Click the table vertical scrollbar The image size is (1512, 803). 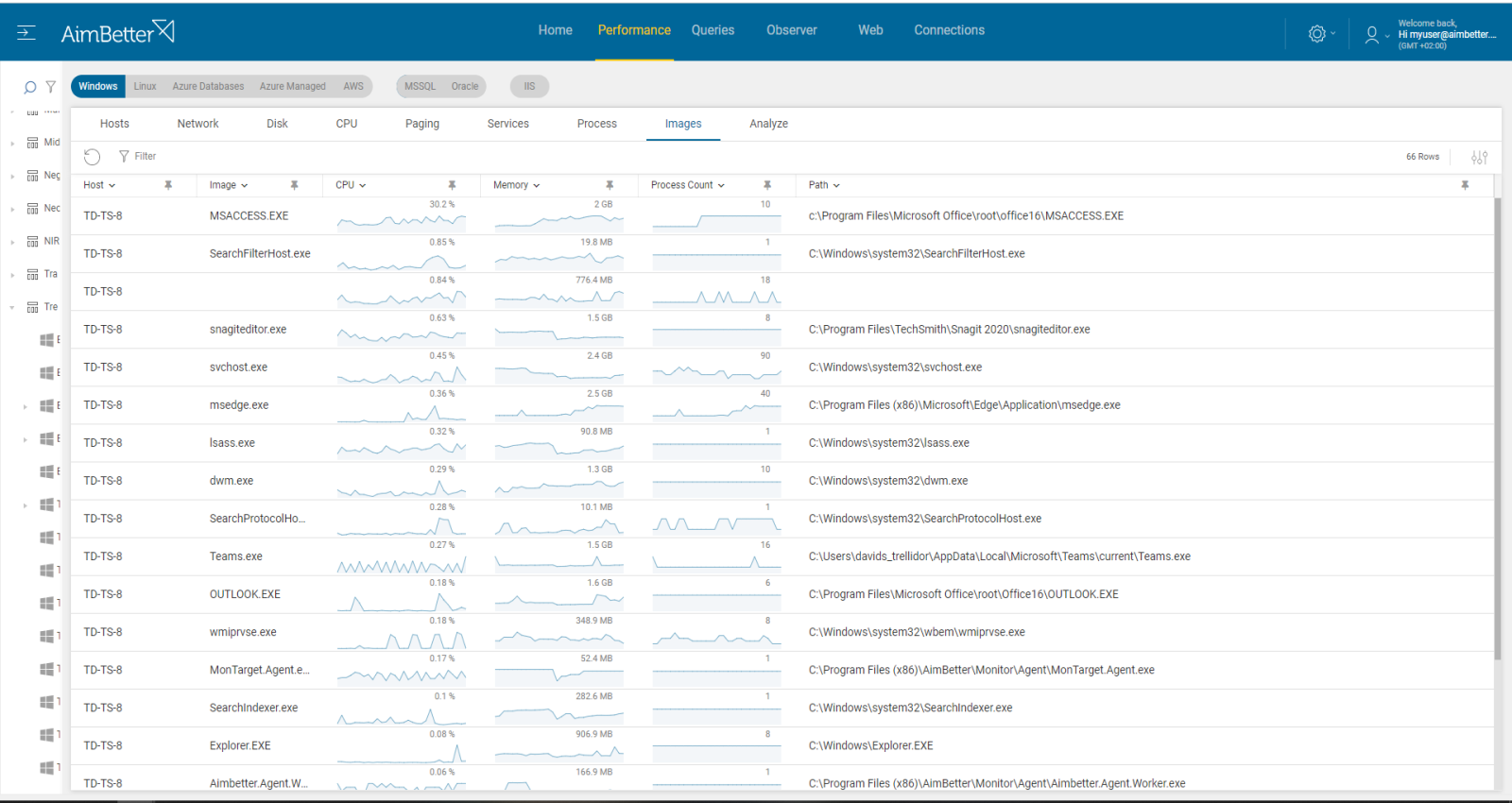pos(1497,427)
